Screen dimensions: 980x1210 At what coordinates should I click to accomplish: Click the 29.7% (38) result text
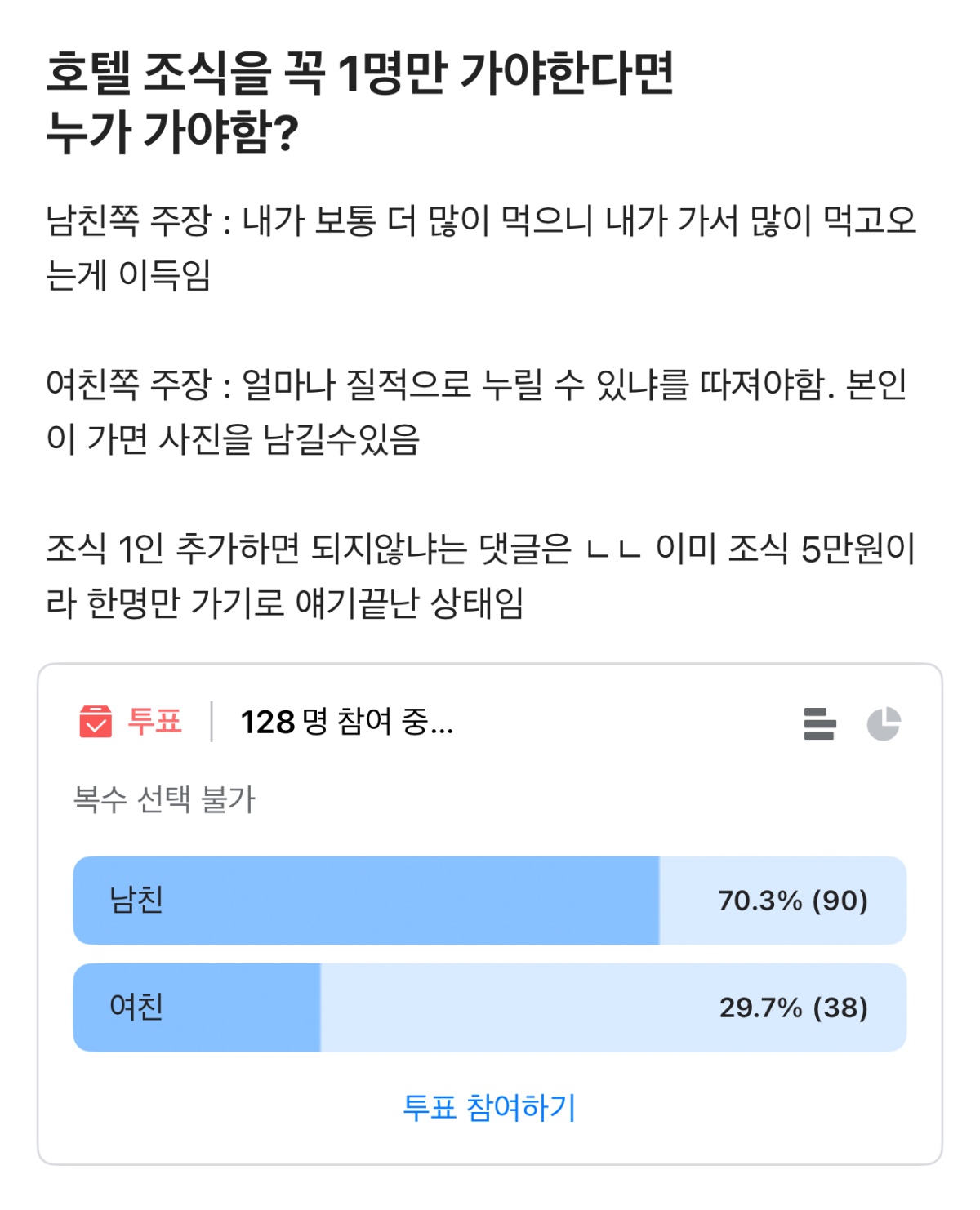point(792,1008)
